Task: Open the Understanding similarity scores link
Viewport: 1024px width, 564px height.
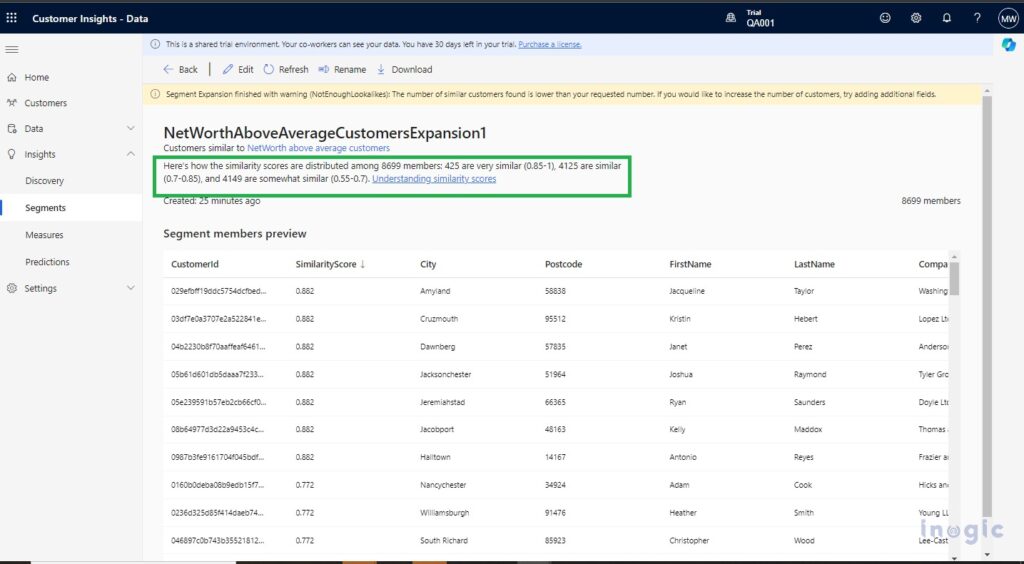Action: (434, 179)
